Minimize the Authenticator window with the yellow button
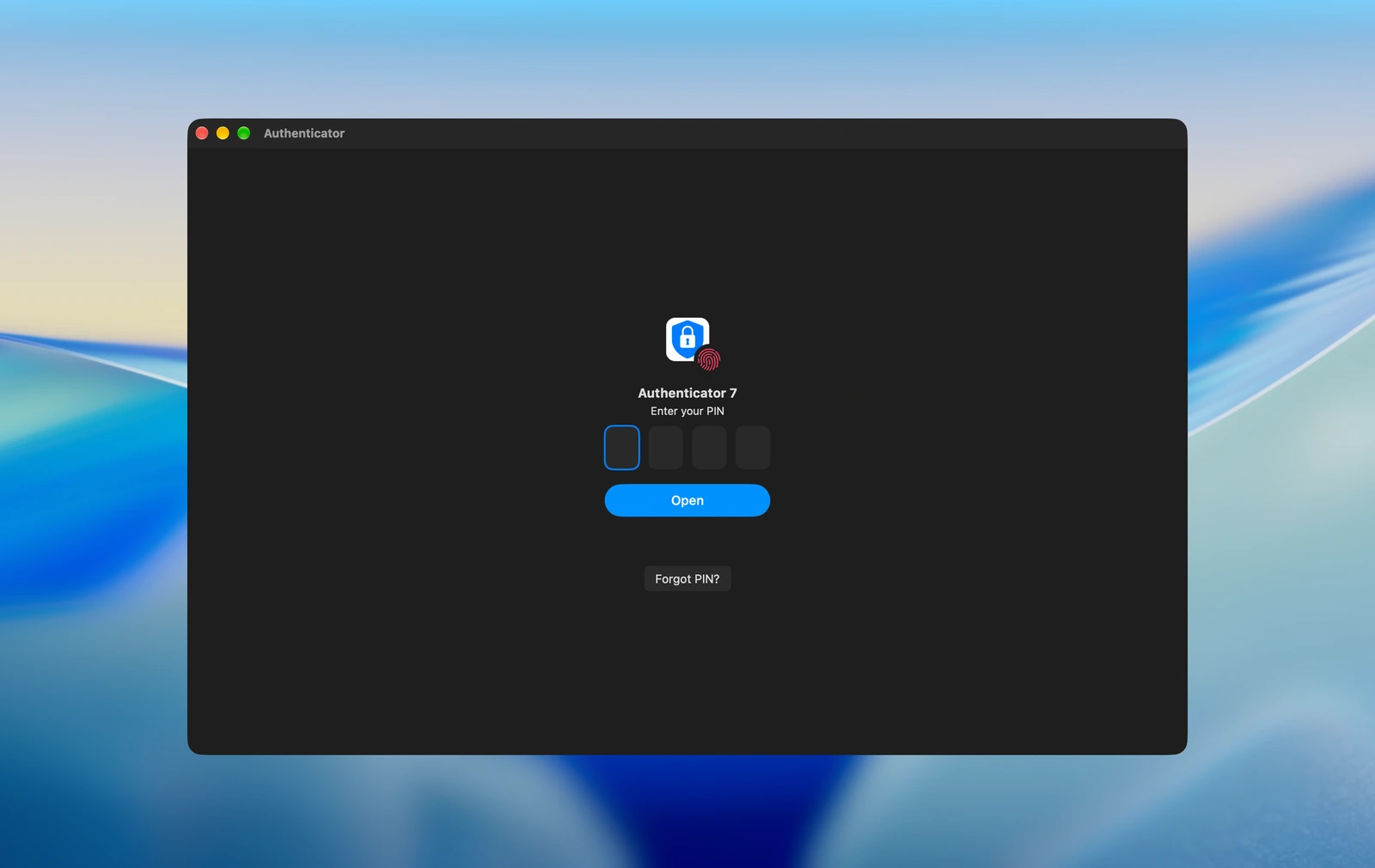 [x=223, y=133]
